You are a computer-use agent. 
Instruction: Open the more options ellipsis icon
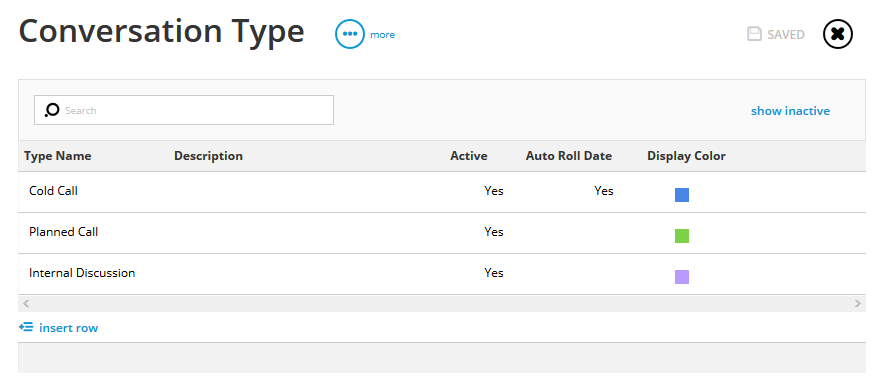tap(349, 34)
